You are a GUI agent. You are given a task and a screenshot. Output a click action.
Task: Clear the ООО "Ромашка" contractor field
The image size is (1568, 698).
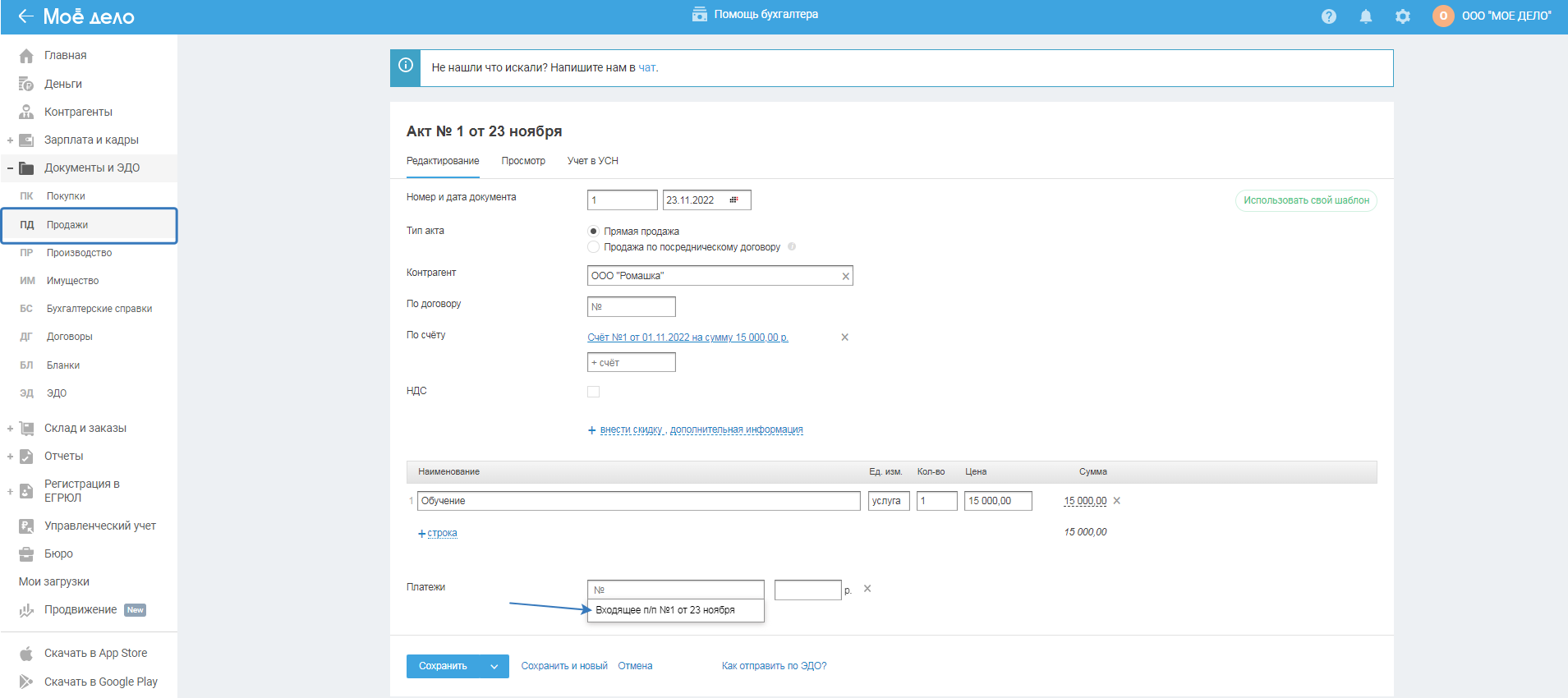click(845, 276)
